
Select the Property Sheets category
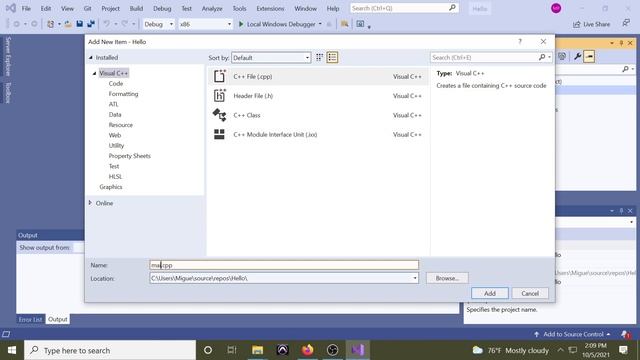click(x=129, y=156)
